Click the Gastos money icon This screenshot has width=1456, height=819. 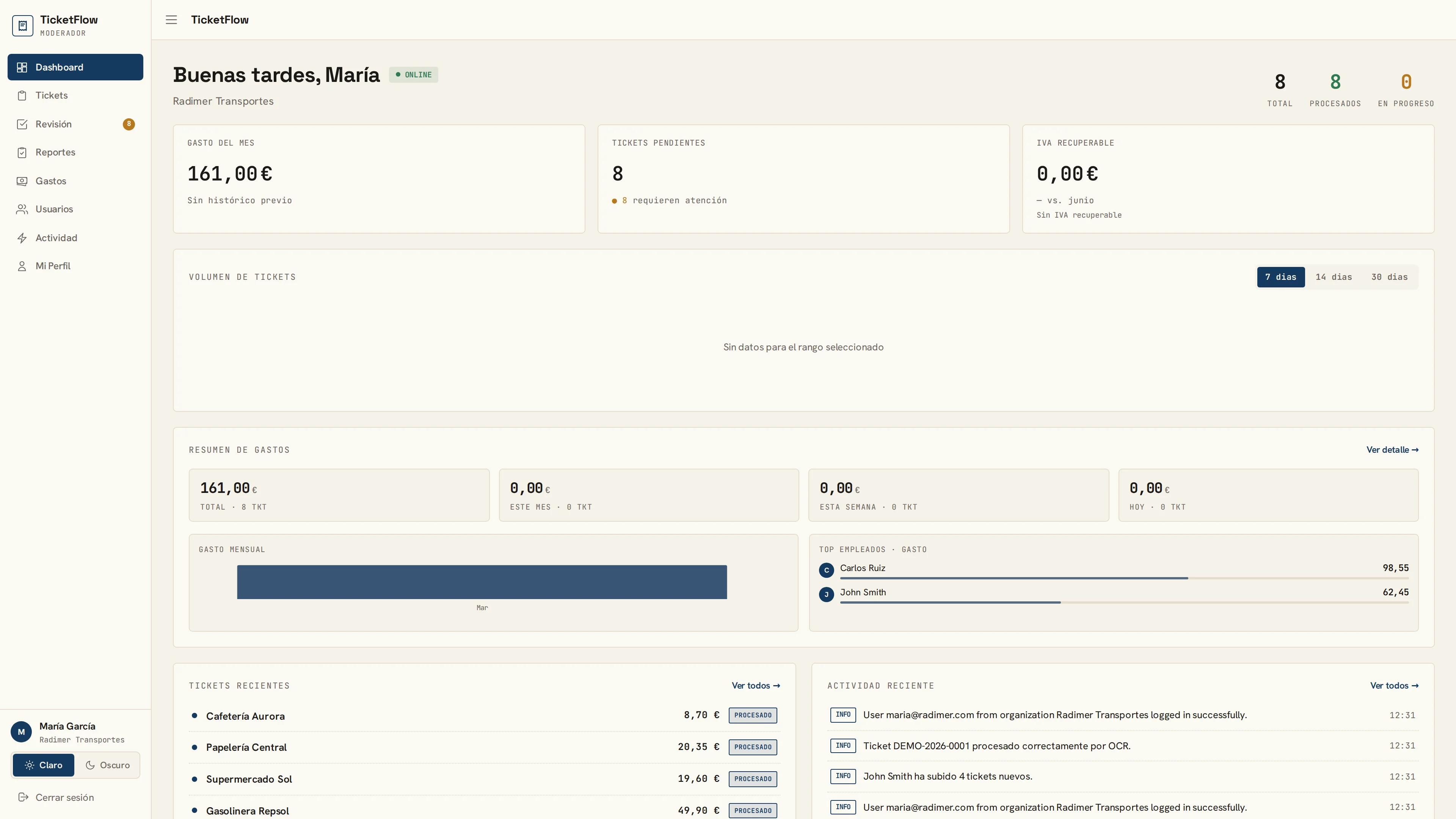point(22,181)
